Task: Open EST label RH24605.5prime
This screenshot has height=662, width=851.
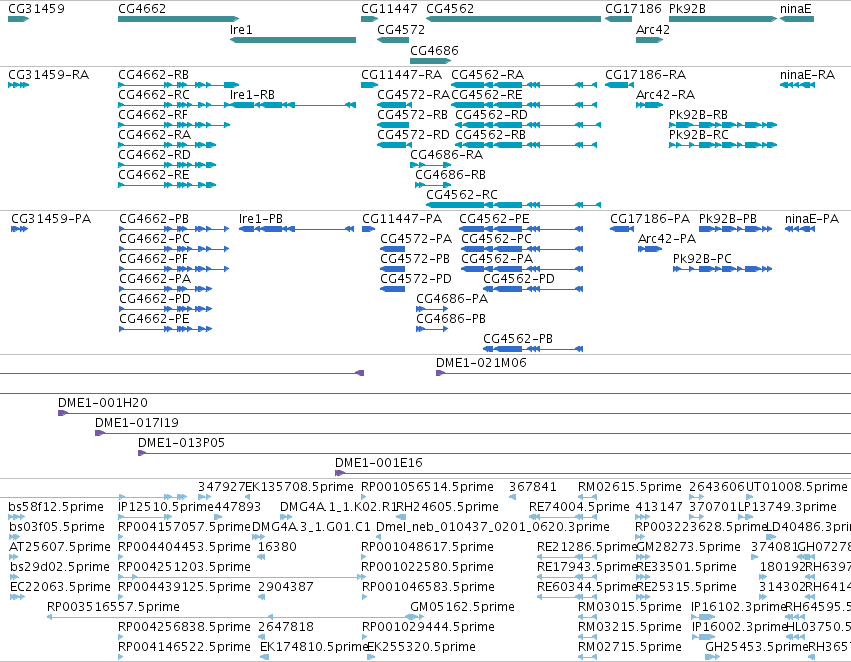Action: 448,507
